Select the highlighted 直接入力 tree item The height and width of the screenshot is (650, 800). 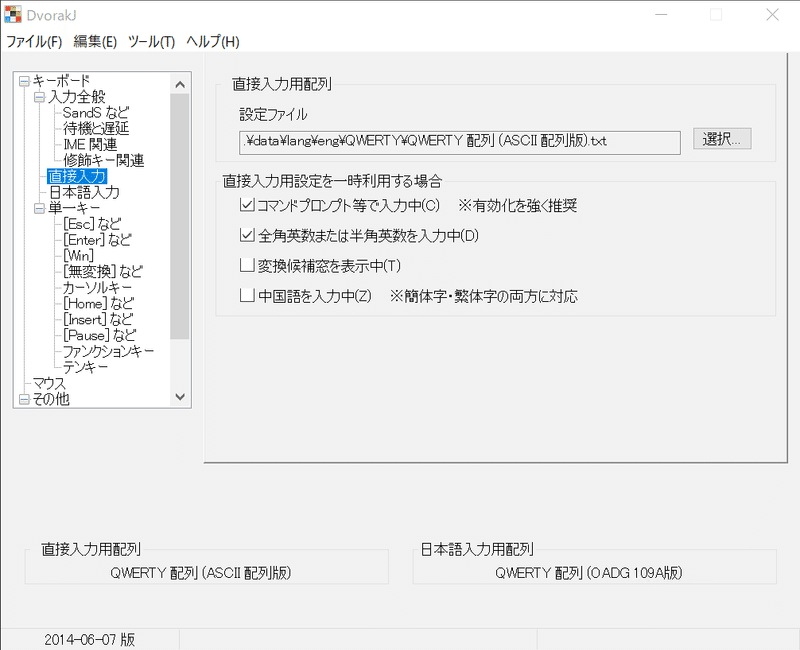click(77, 177)
